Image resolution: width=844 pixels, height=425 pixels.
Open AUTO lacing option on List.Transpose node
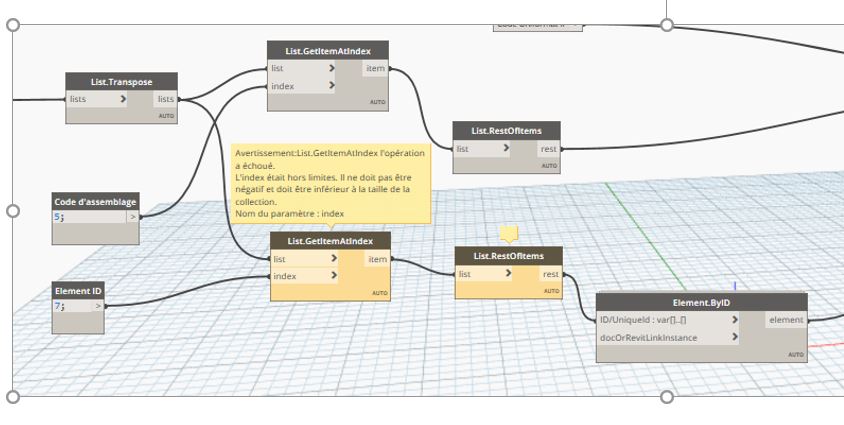(166, 116)
